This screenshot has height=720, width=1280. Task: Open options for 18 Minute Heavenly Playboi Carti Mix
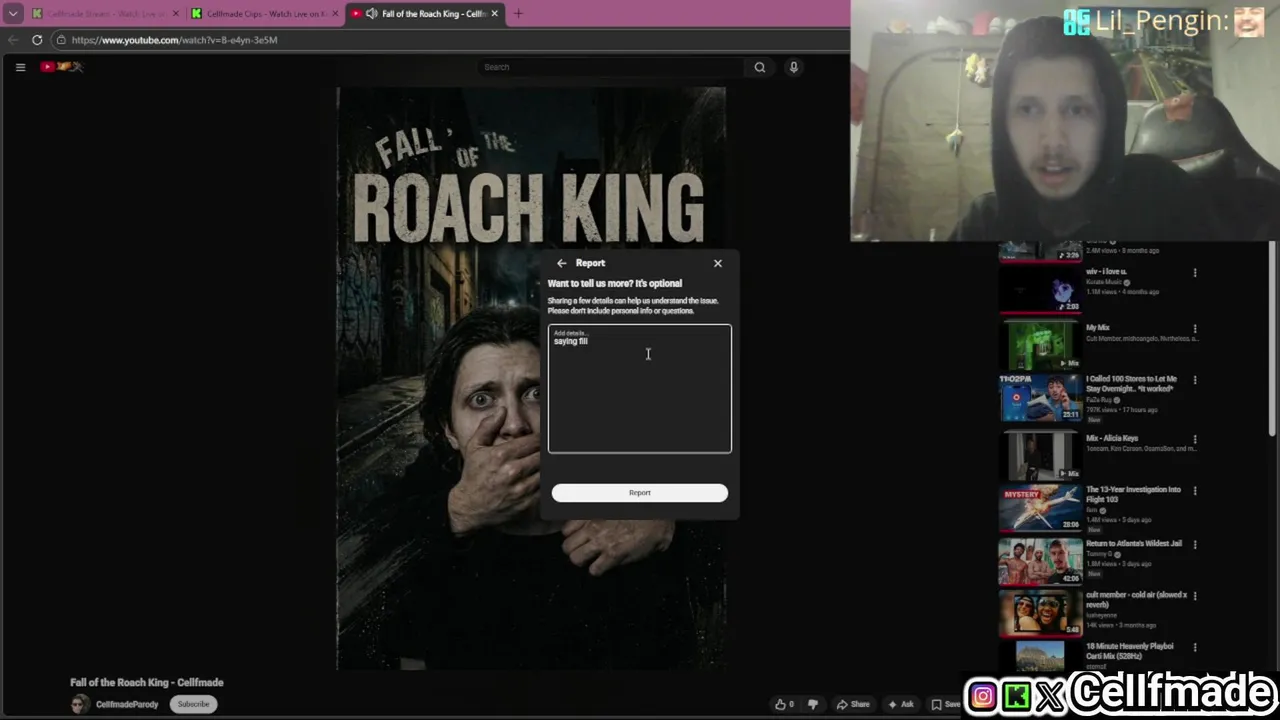pos(1195,648)
